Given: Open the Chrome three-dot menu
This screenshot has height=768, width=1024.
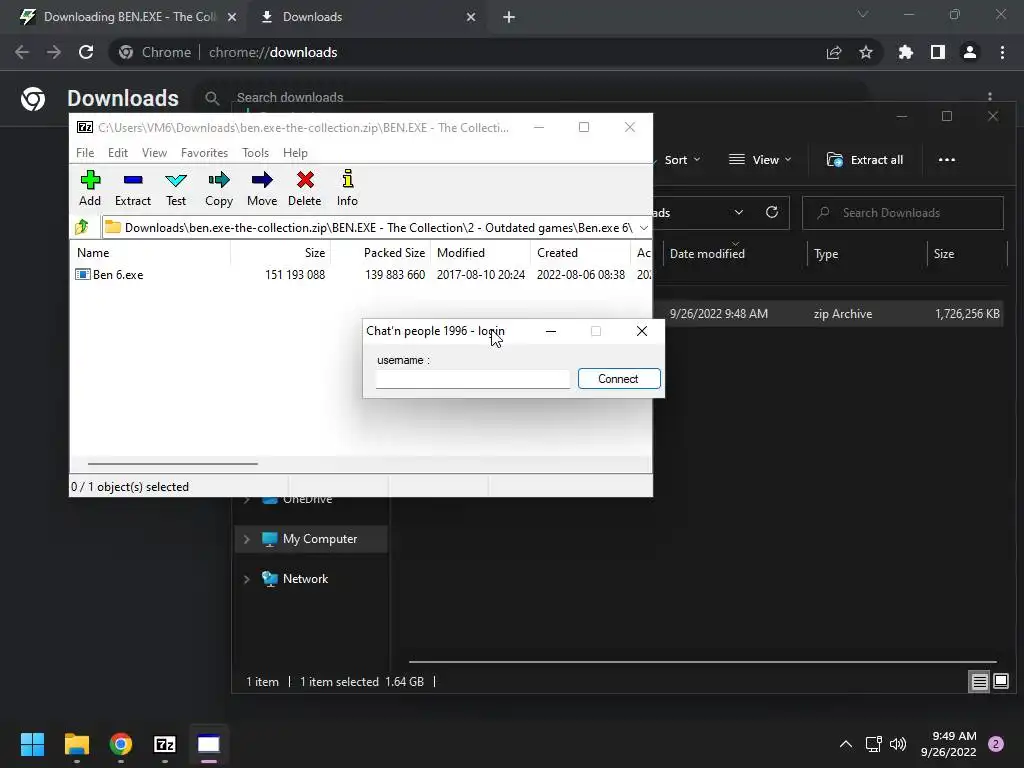Looking at the screenshot, I should 1002,52.
